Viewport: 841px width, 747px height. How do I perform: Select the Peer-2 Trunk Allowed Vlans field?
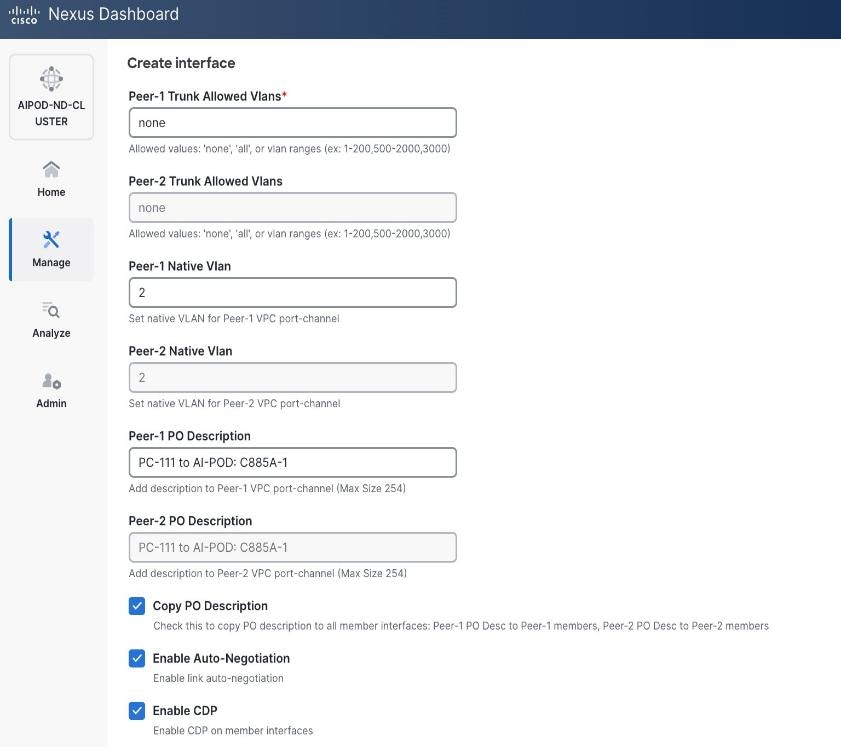tap(291, 207)
